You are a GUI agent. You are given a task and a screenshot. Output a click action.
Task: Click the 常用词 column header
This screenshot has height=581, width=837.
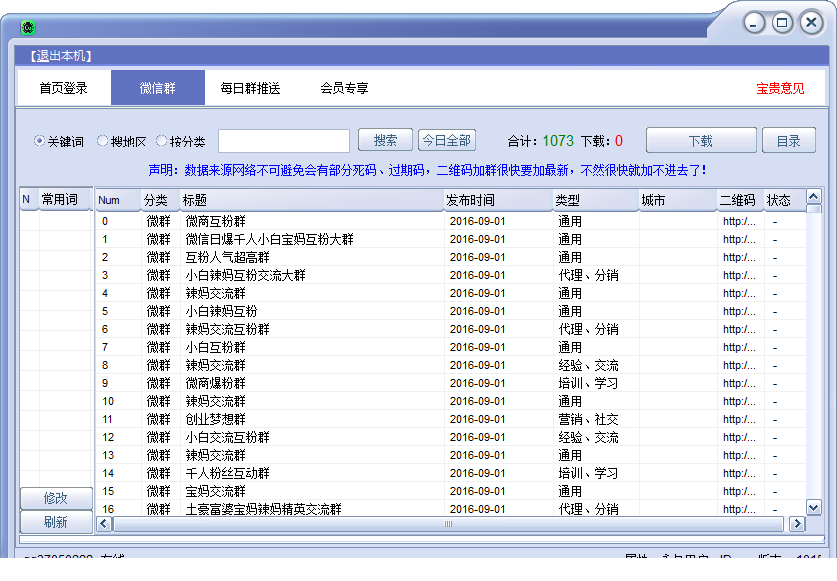pos(65,200)
